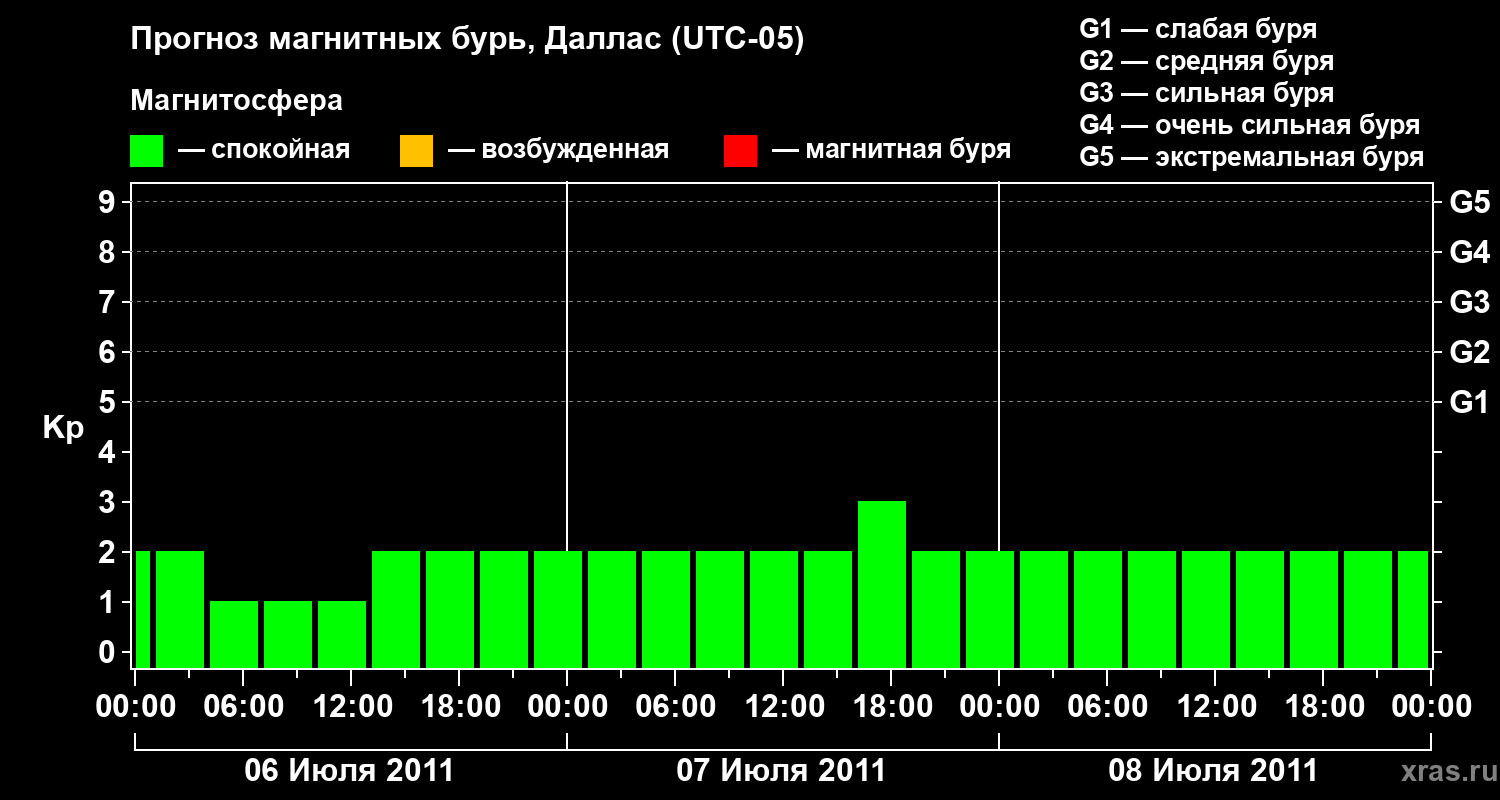Click the 'Магнитосфера' heading
Screen dimensions: 1500x800
pos(237,101)
